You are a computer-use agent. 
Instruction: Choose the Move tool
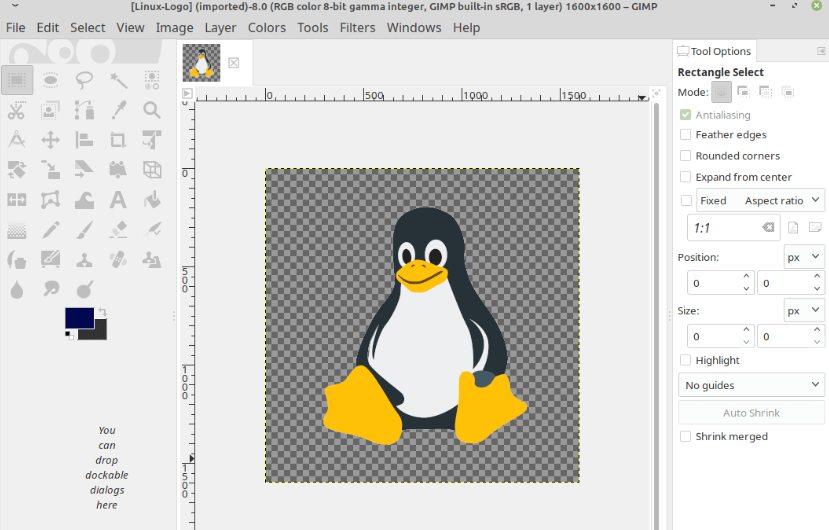point(51,140)
